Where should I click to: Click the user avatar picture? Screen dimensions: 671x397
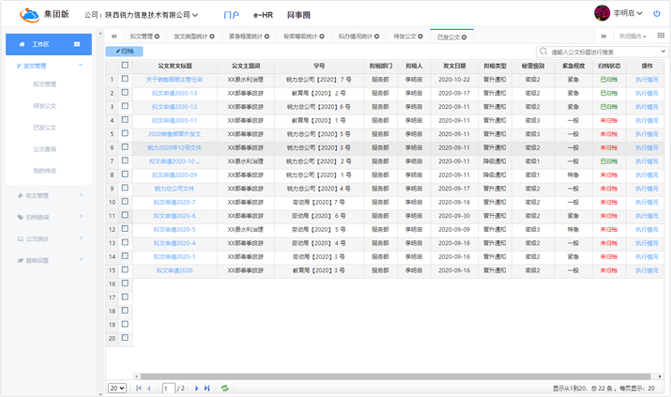coord(602,13)
